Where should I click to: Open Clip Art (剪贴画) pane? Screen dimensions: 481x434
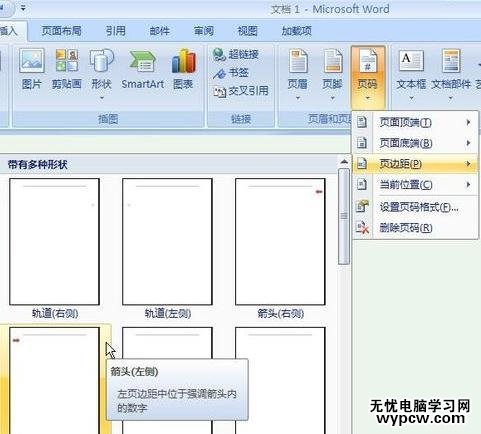(67, 70)
